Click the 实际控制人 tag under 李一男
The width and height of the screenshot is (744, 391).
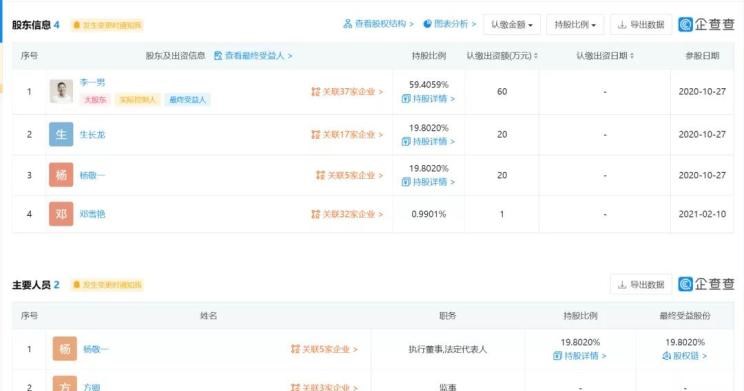138,100
